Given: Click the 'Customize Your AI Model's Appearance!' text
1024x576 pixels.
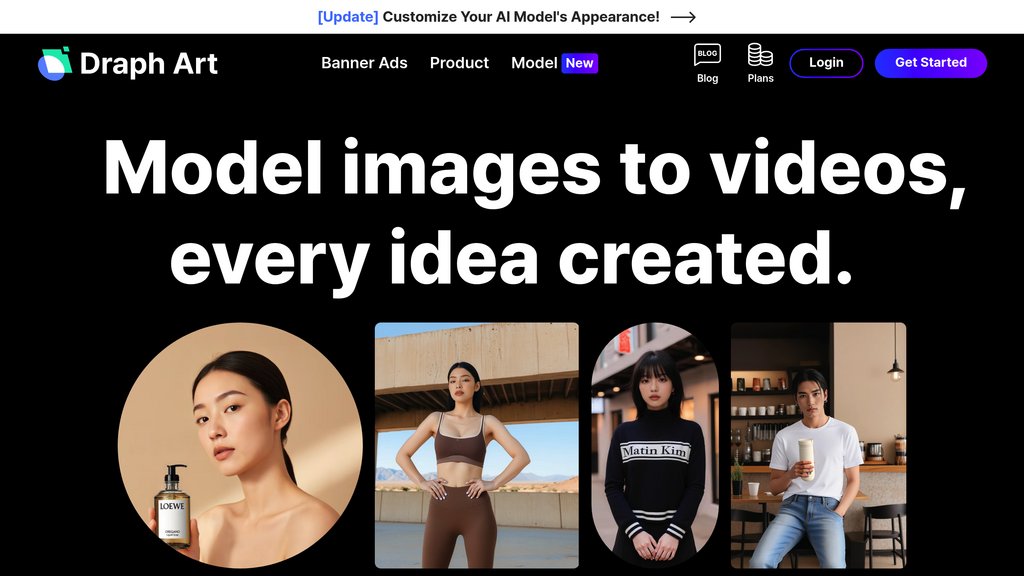Looking at the screenshot, I should (521, 17).
